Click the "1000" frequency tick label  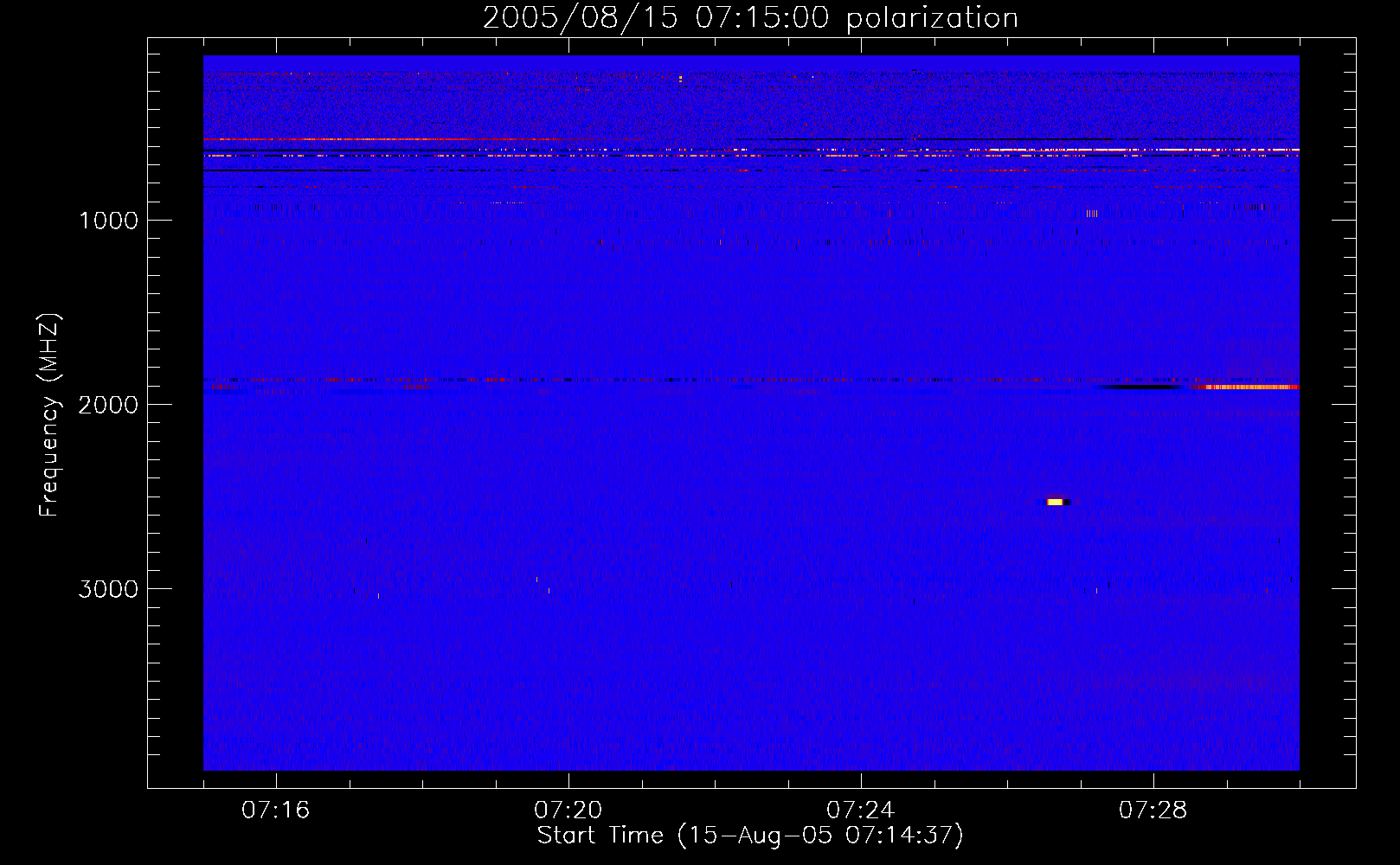[x=108, y=221]
